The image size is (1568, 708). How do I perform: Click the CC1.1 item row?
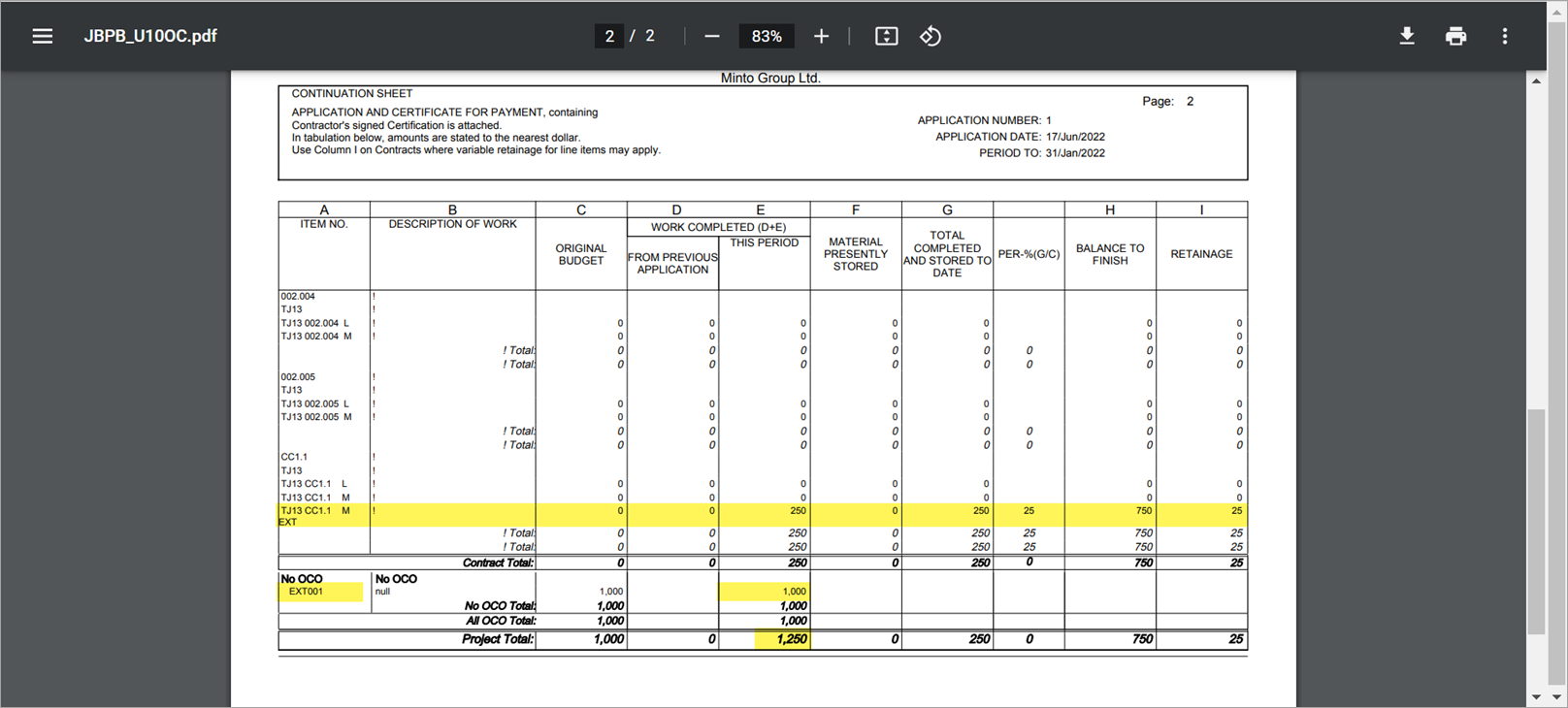coord(294,457)
